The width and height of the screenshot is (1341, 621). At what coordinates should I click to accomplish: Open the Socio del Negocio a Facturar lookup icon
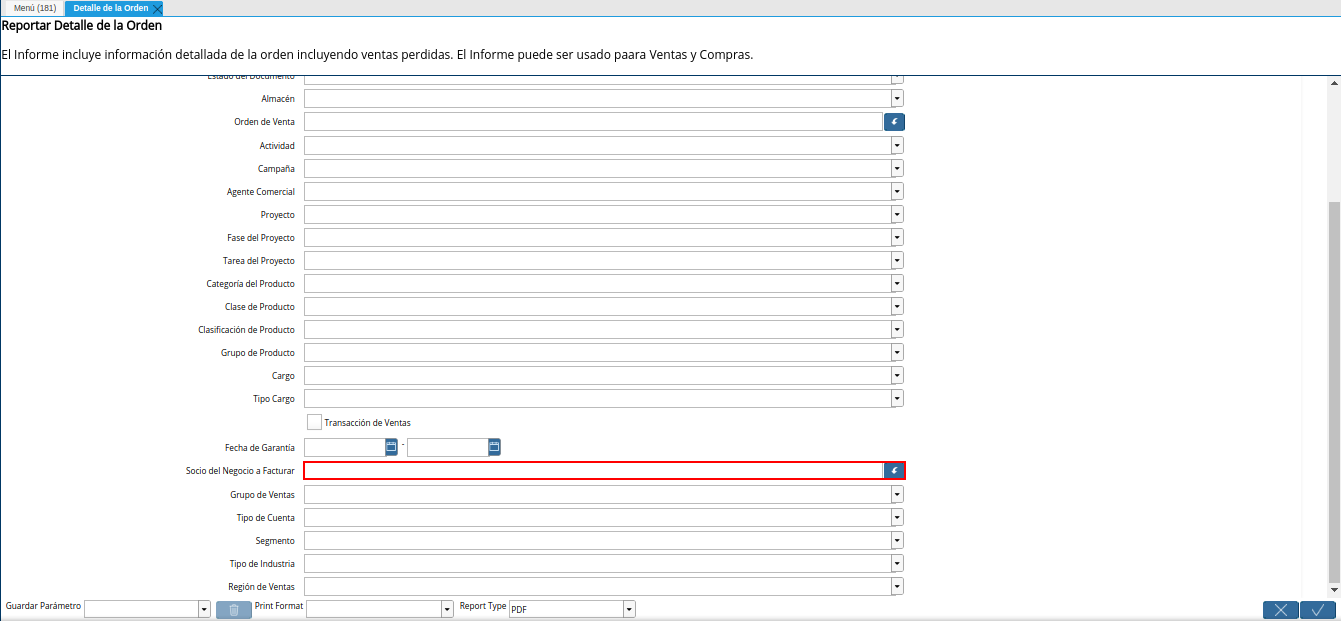point(894,471)
